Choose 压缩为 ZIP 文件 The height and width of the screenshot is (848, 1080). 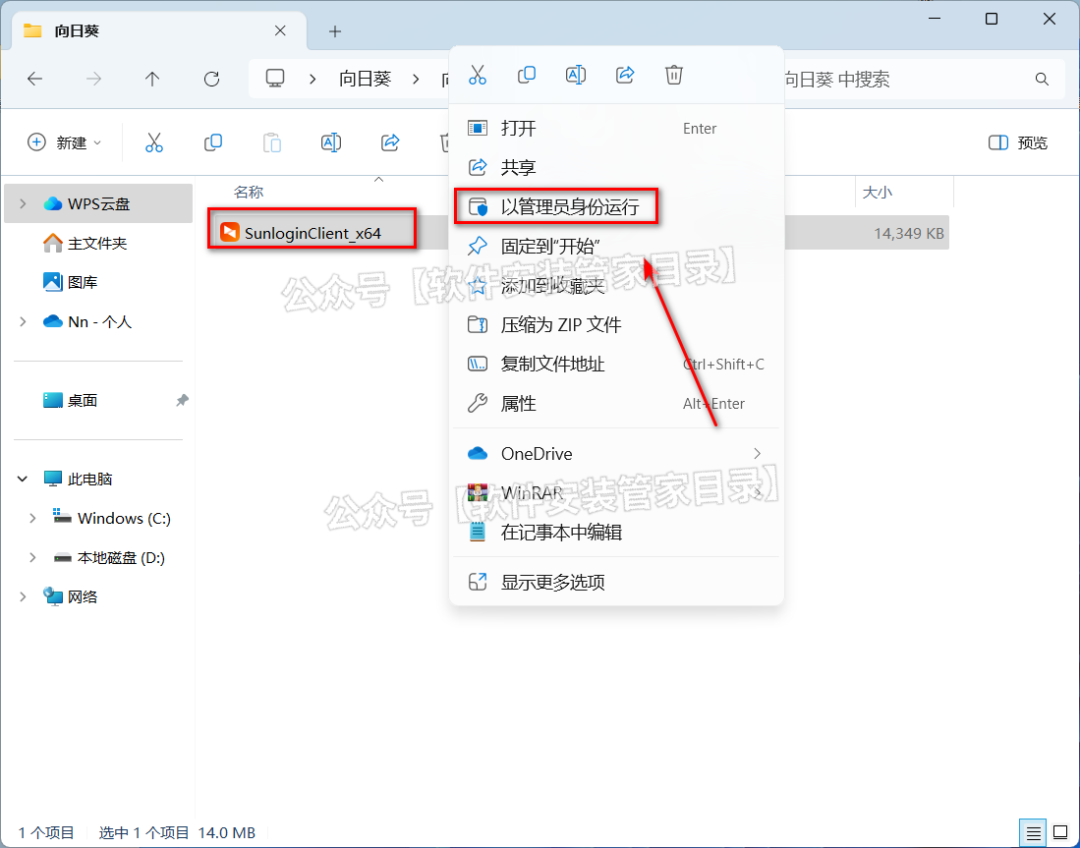616,324
